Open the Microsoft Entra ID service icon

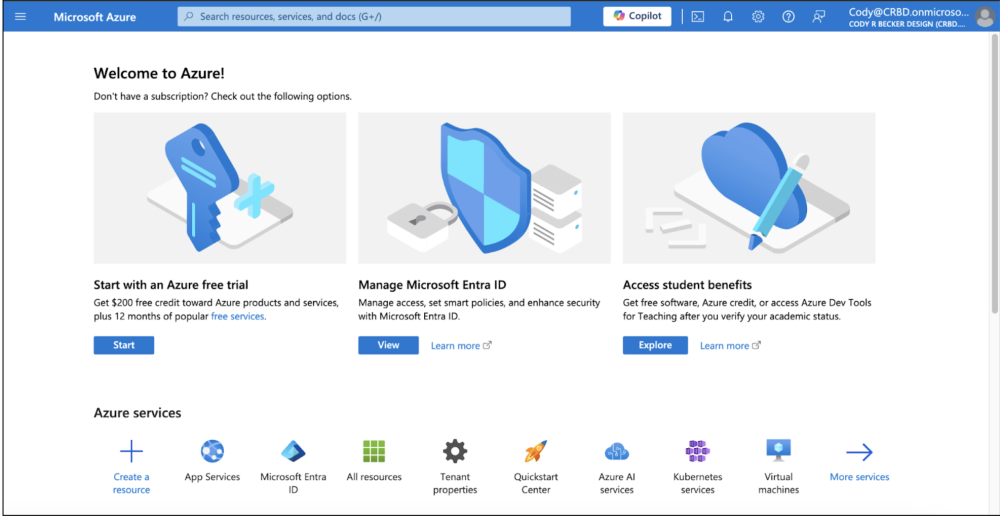point(293,452)
